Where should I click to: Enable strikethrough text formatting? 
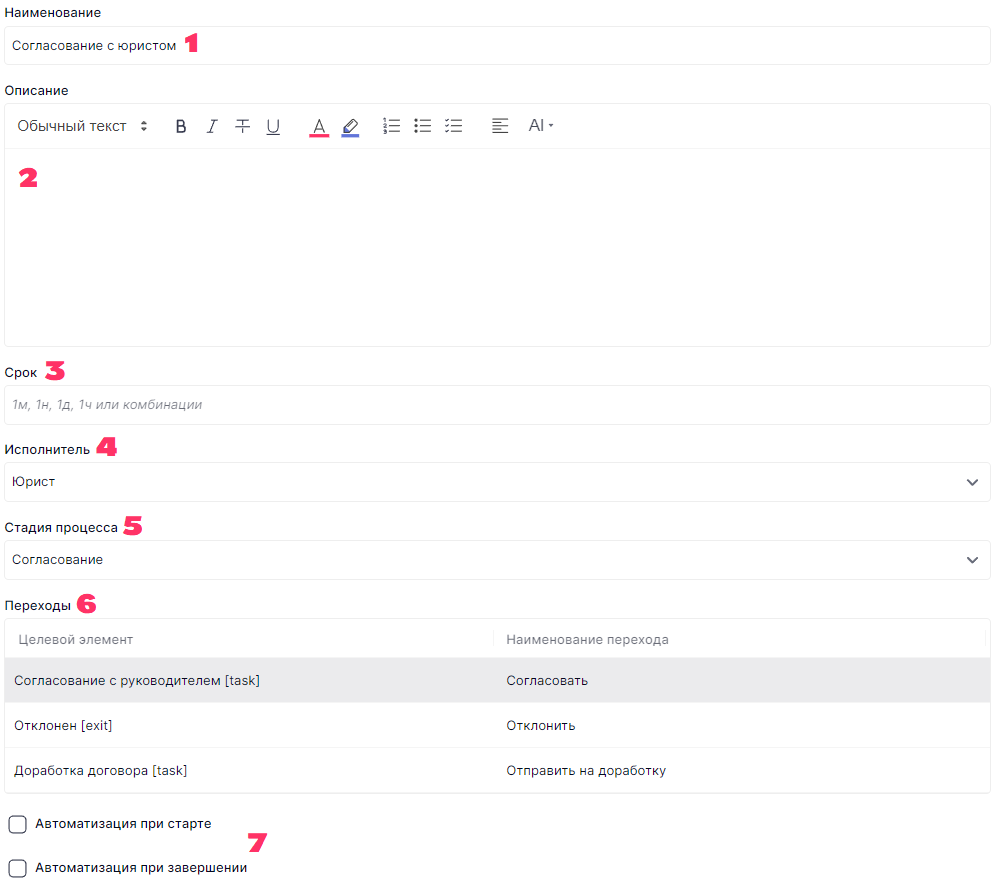pos(242,126)
